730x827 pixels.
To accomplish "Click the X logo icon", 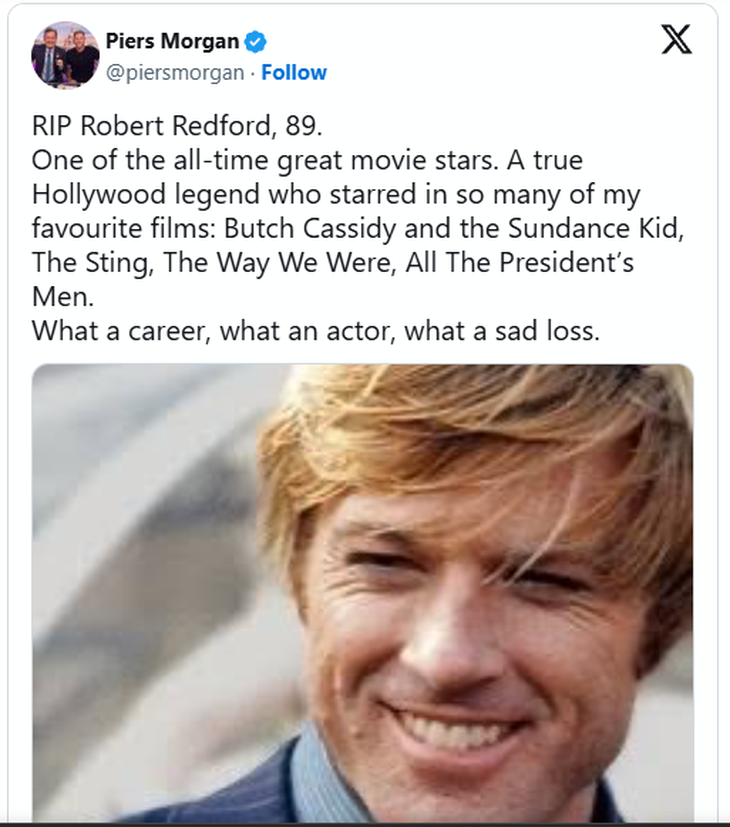I will 677,41.
